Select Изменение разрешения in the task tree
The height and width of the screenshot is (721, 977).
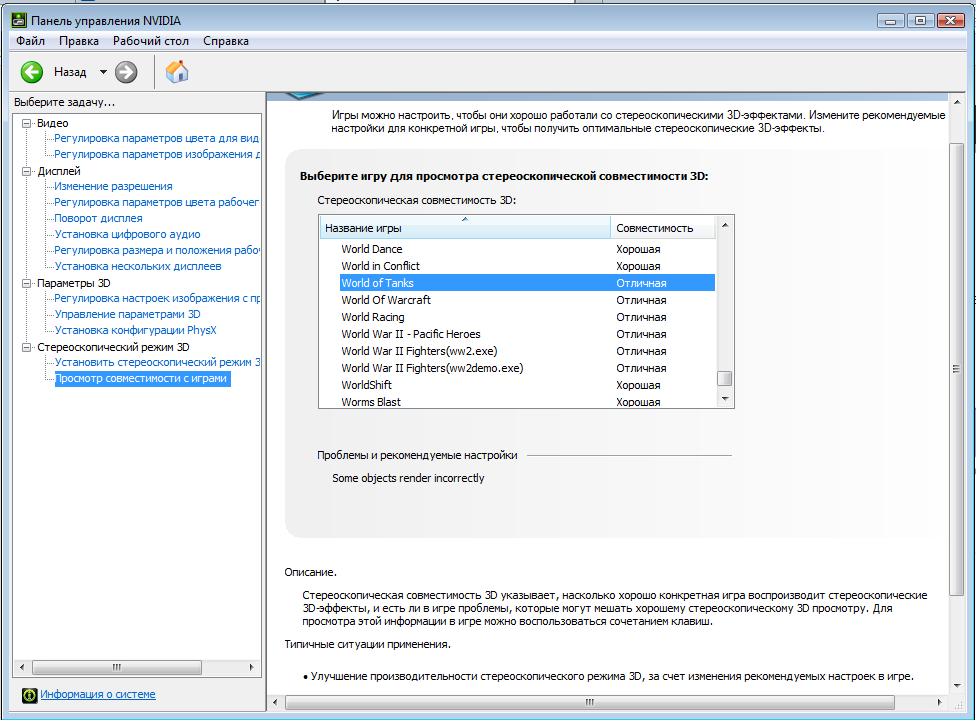click(113, 186)
